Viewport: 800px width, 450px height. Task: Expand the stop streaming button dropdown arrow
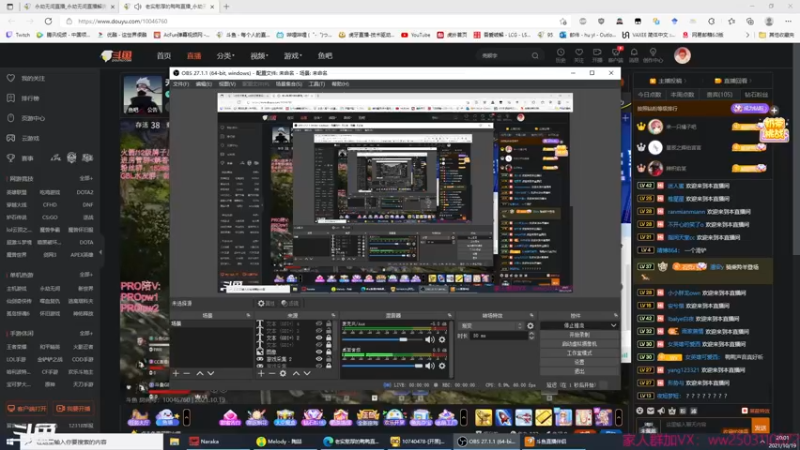tap(613, 326)
